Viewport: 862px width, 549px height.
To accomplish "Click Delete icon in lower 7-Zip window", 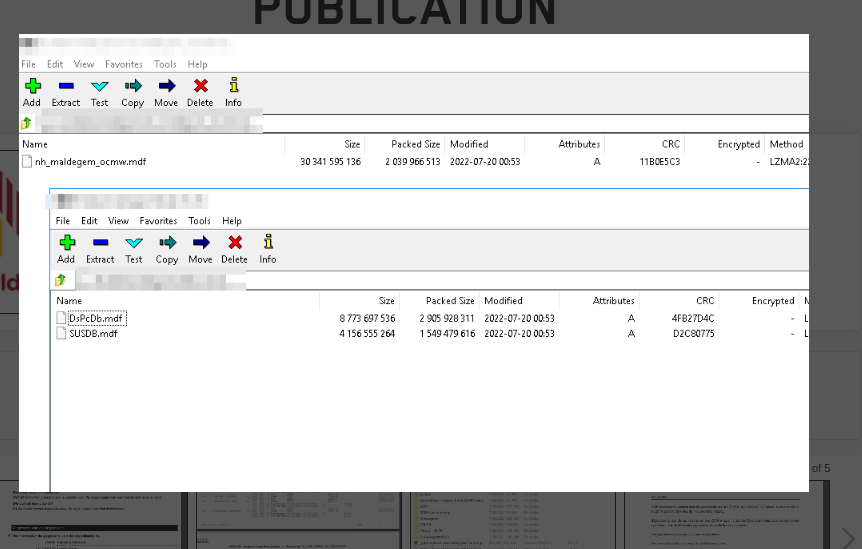I will coord(235,242).
